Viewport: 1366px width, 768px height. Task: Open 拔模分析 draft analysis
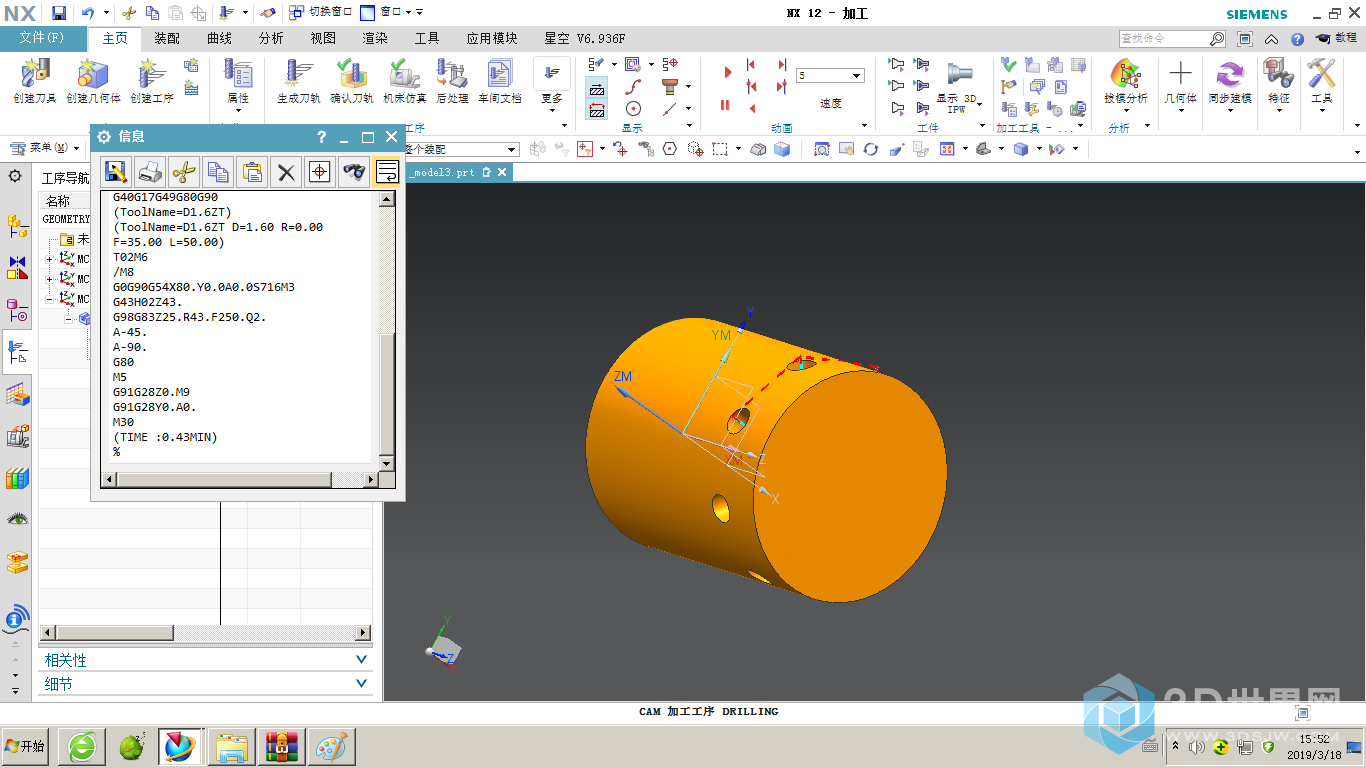tap(1125, 82)
